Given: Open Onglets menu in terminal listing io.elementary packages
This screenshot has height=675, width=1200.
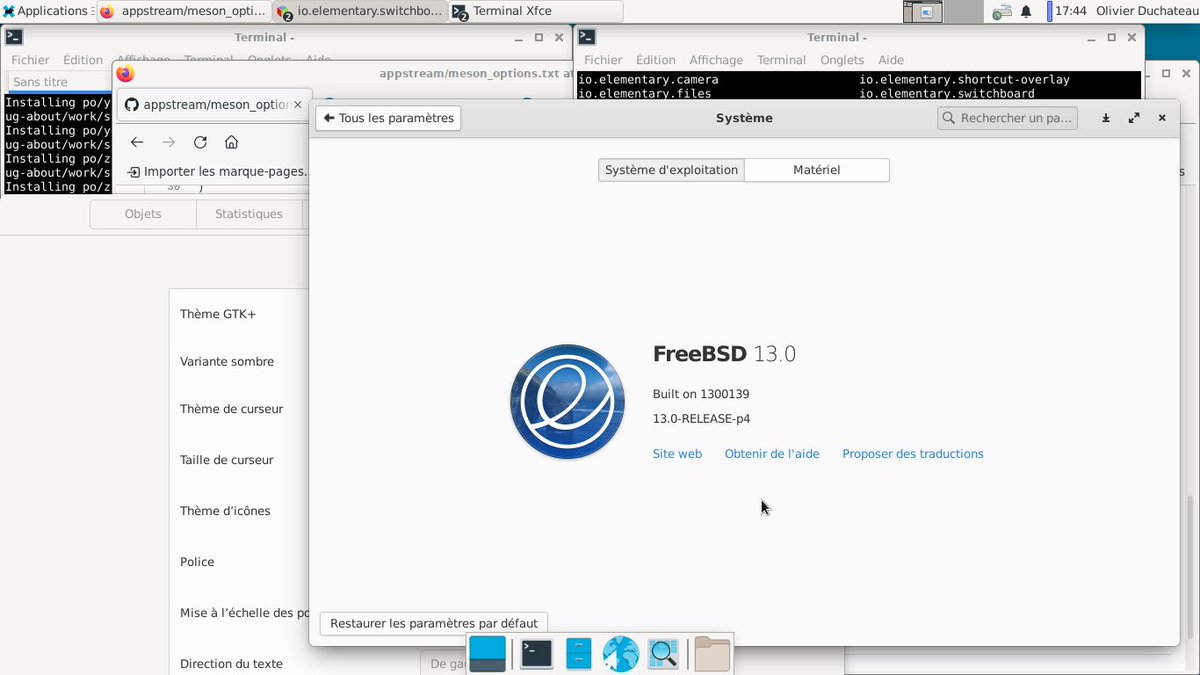Looking at the screenshot, I should [x=842, y=60].
